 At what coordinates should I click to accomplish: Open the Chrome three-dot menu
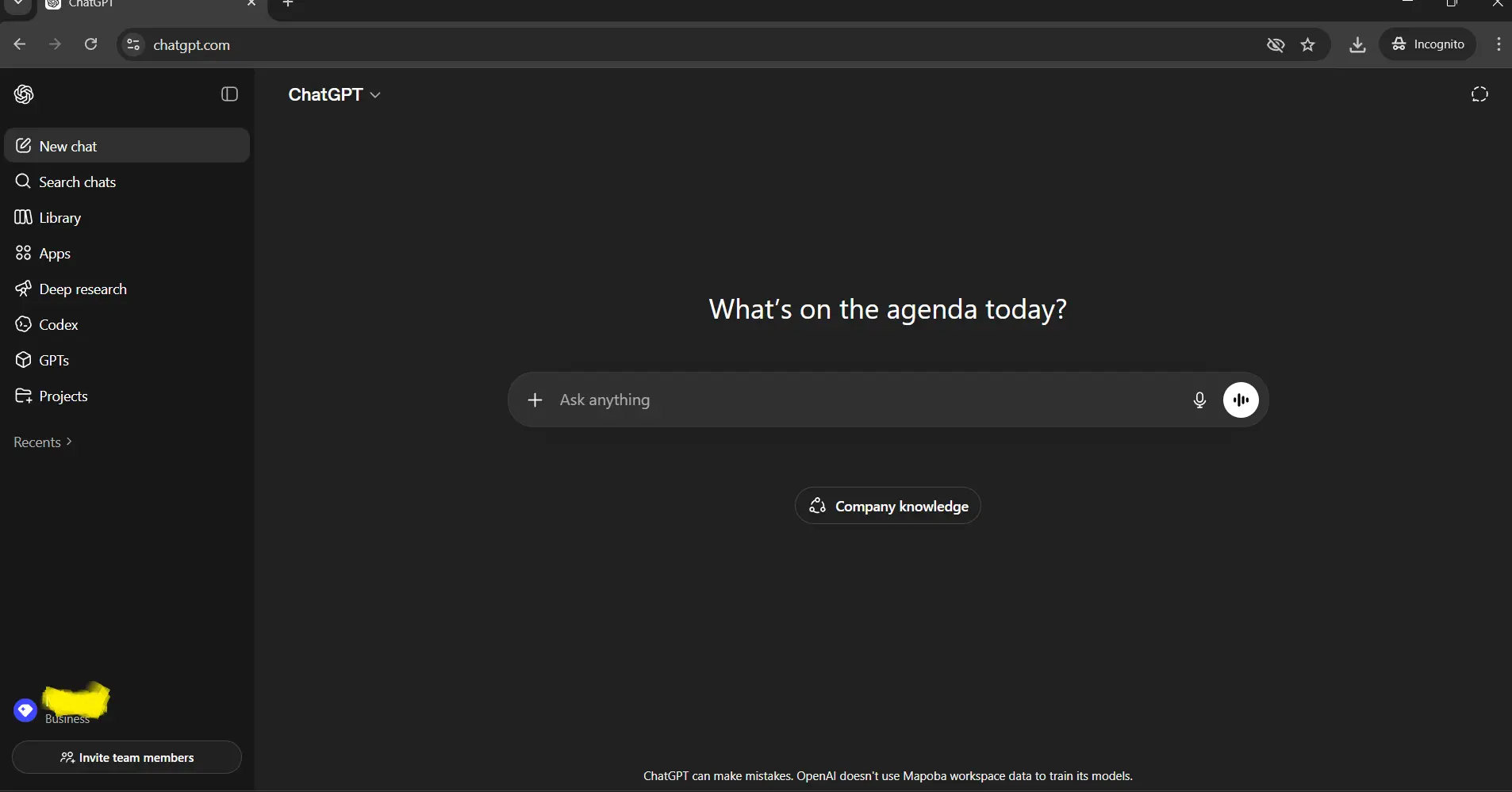1499,44
